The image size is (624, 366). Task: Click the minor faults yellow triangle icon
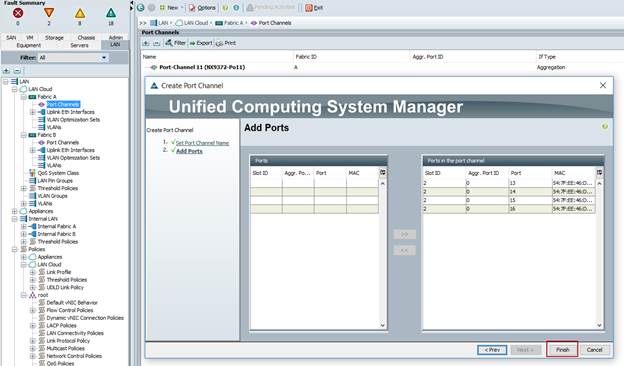click(80, 13)
